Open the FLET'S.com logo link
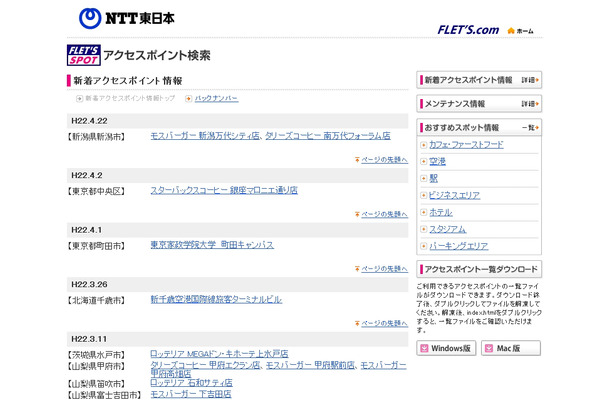610x400 pixels. [x=468, y=30]
